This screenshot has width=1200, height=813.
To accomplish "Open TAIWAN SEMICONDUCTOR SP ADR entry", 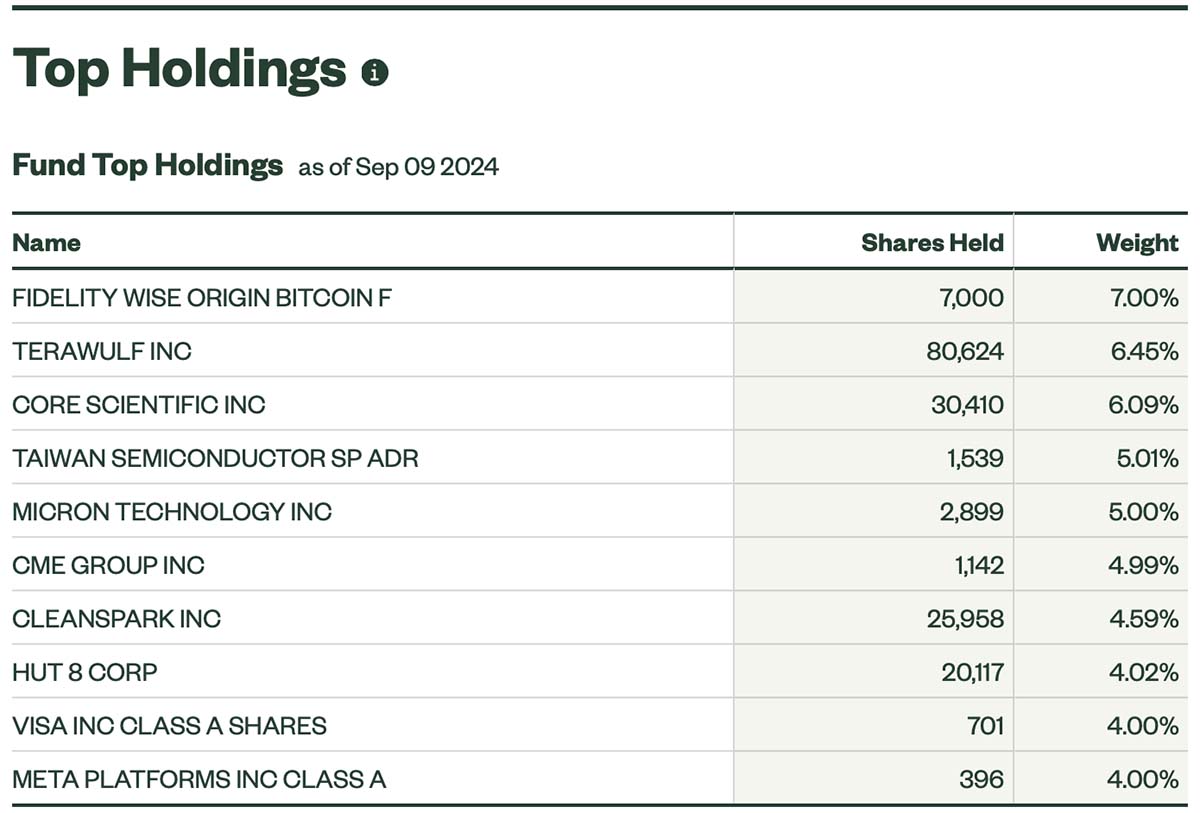I will pos(215,458).
